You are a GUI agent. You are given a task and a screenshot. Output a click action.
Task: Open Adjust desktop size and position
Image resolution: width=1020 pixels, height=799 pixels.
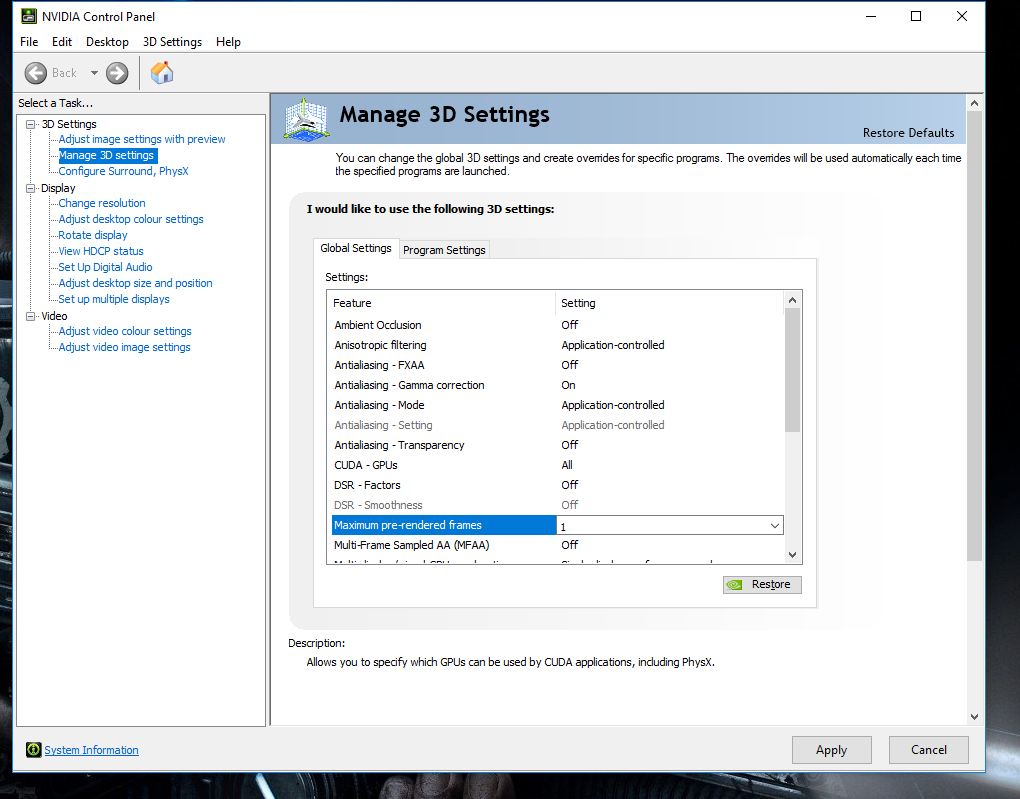135,283
